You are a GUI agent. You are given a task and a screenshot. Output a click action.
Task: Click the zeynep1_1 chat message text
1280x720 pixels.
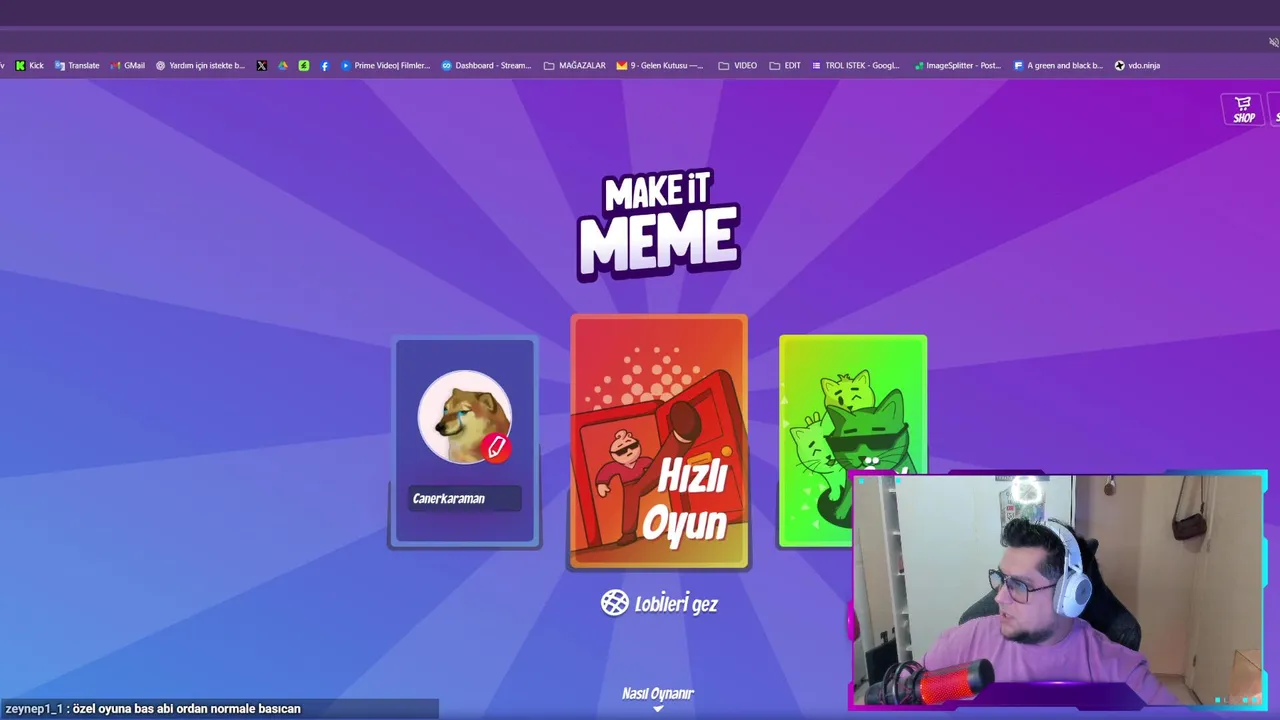[152, 709]
